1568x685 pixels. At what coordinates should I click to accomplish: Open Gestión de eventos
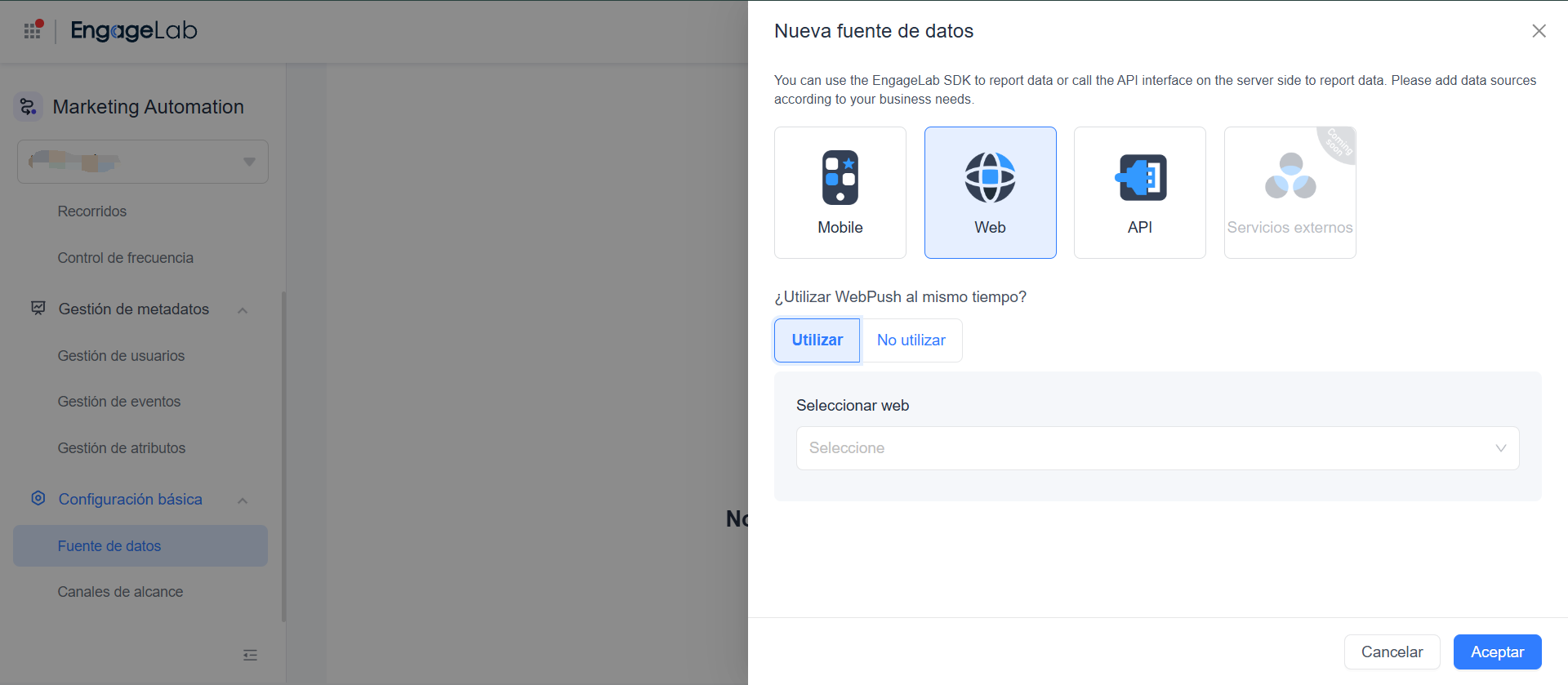point(119,402)
